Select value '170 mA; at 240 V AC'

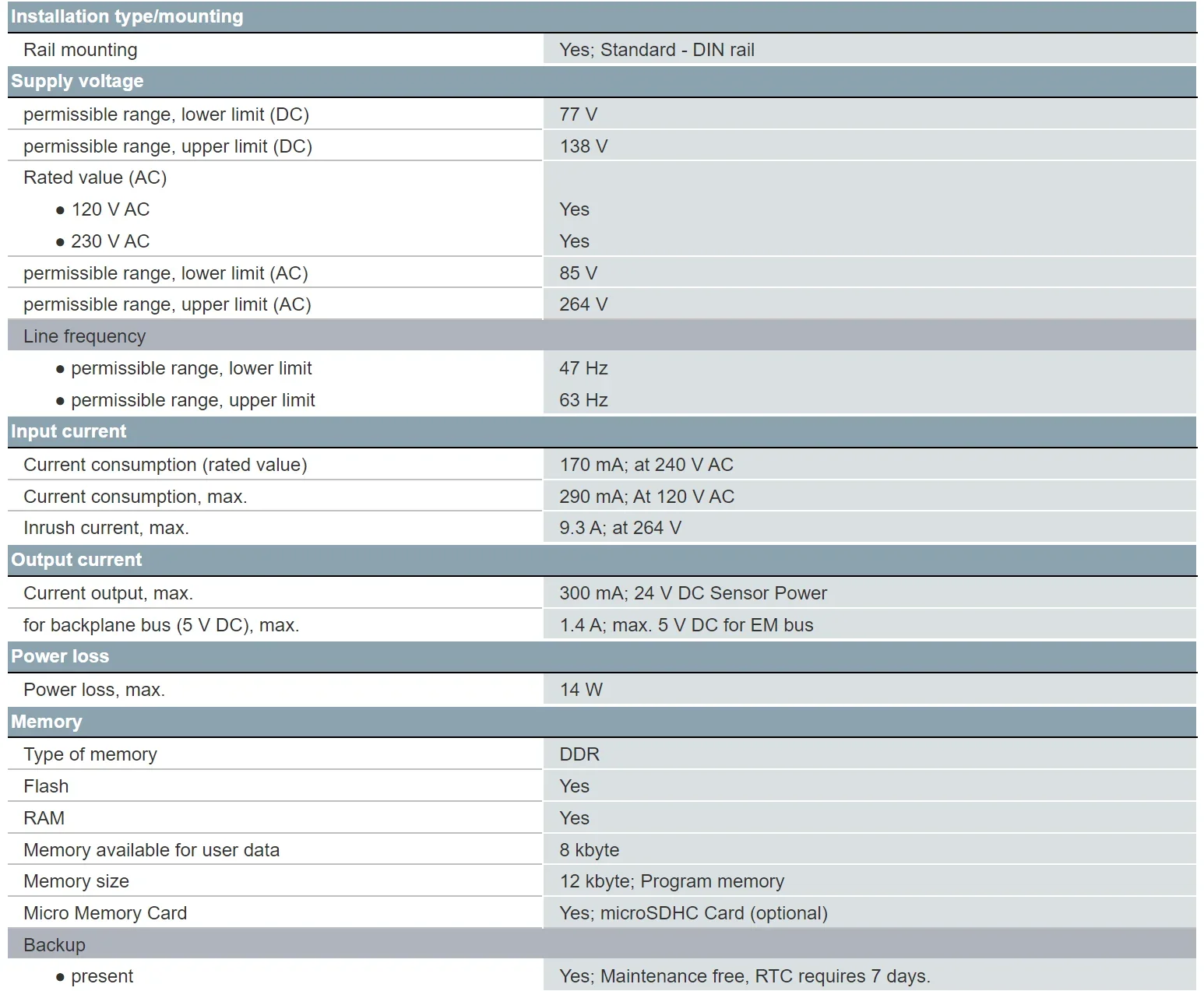click(x=646, y=465)
